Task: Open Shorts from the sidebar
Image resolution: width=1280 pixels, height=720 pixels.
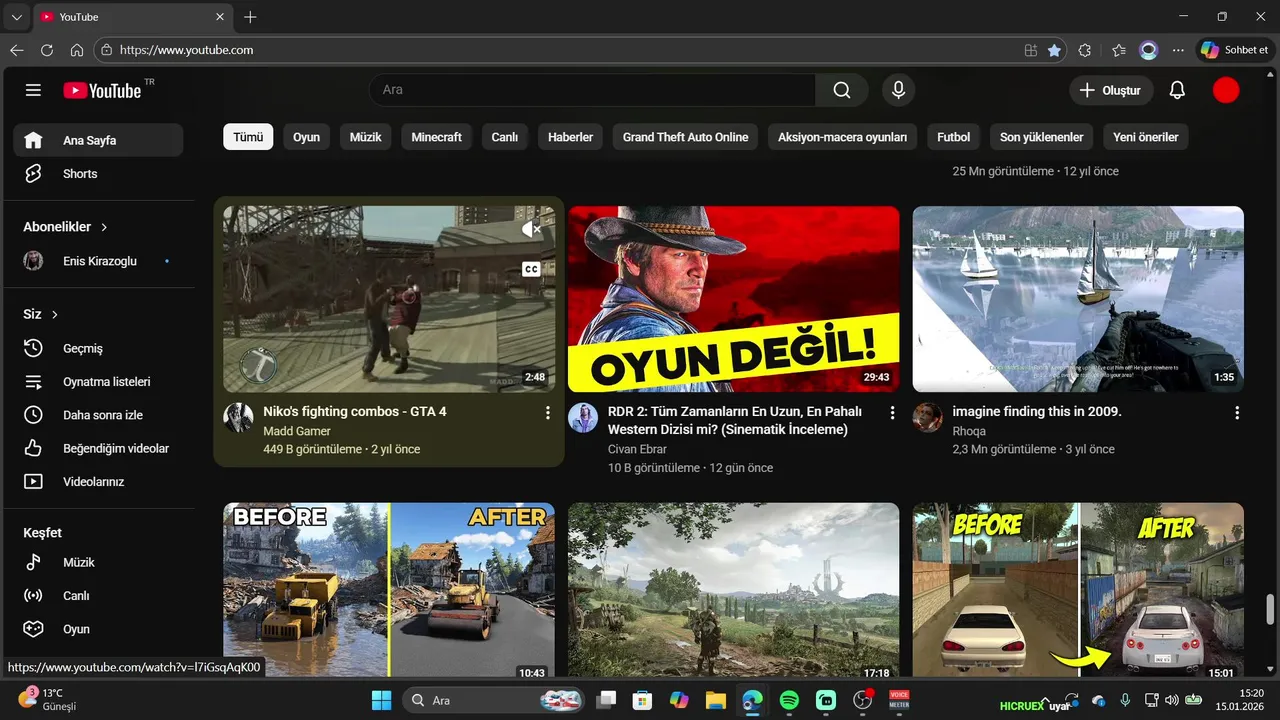Action: (98, 174)
